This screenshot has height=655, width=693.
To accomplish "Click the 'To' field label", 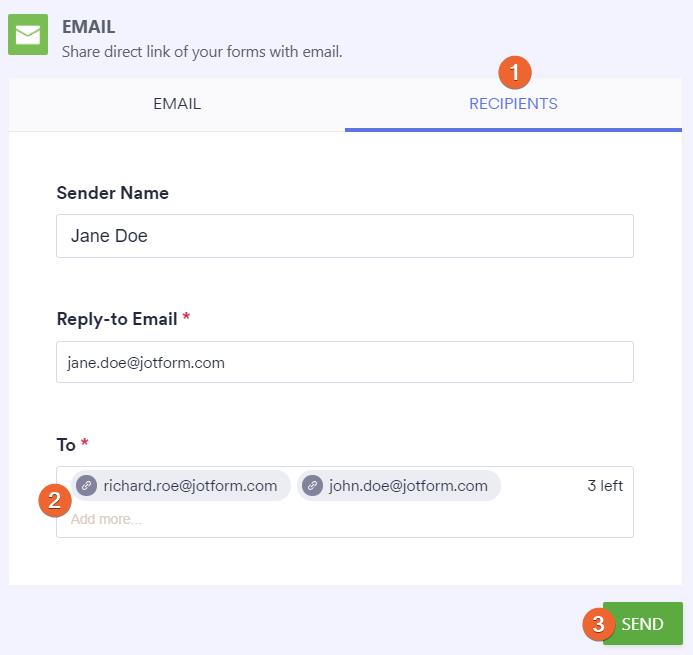I will click(x=66, y=444).
